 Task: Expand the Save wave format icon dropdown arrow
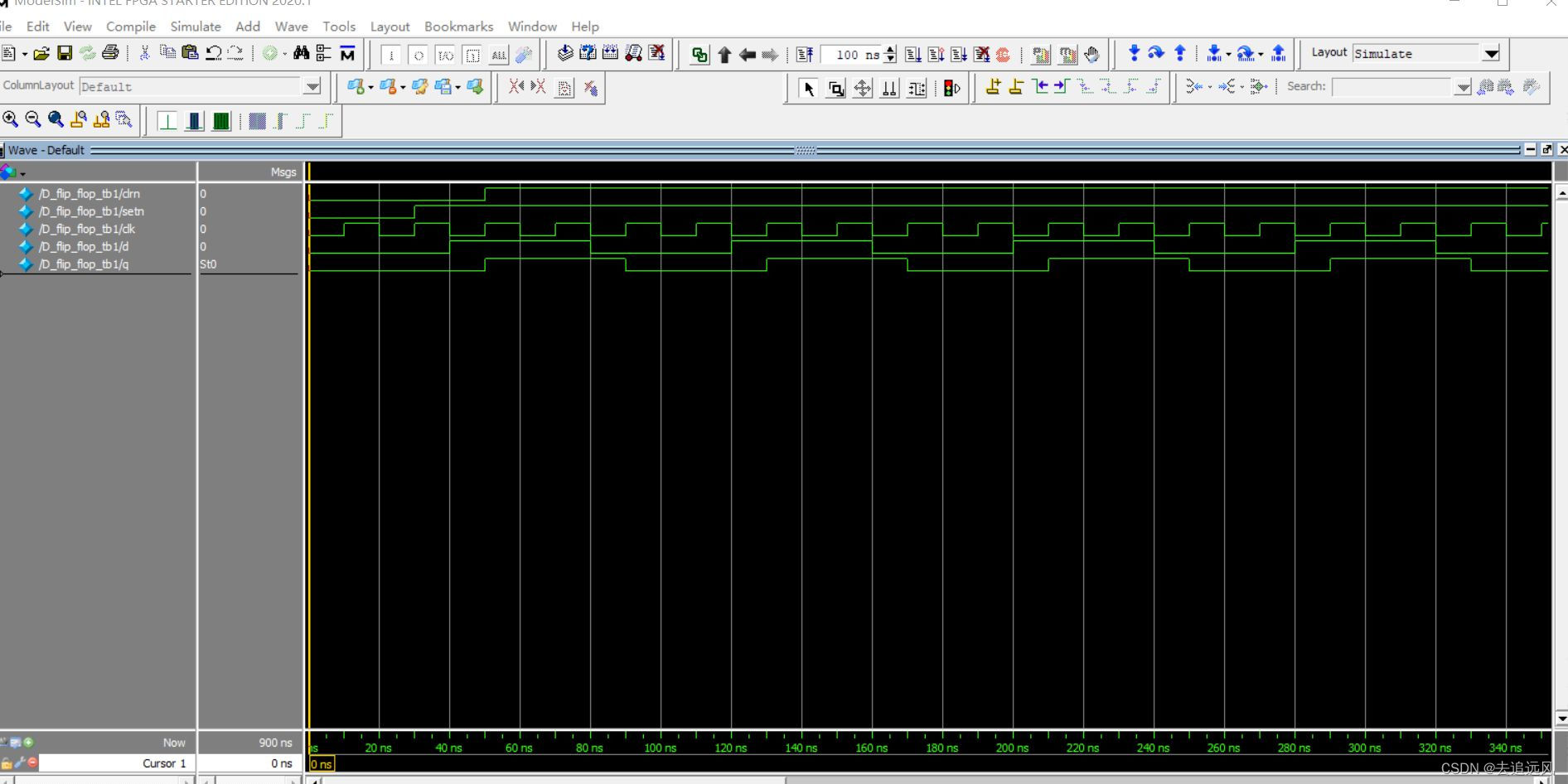(x=457, y=87)
